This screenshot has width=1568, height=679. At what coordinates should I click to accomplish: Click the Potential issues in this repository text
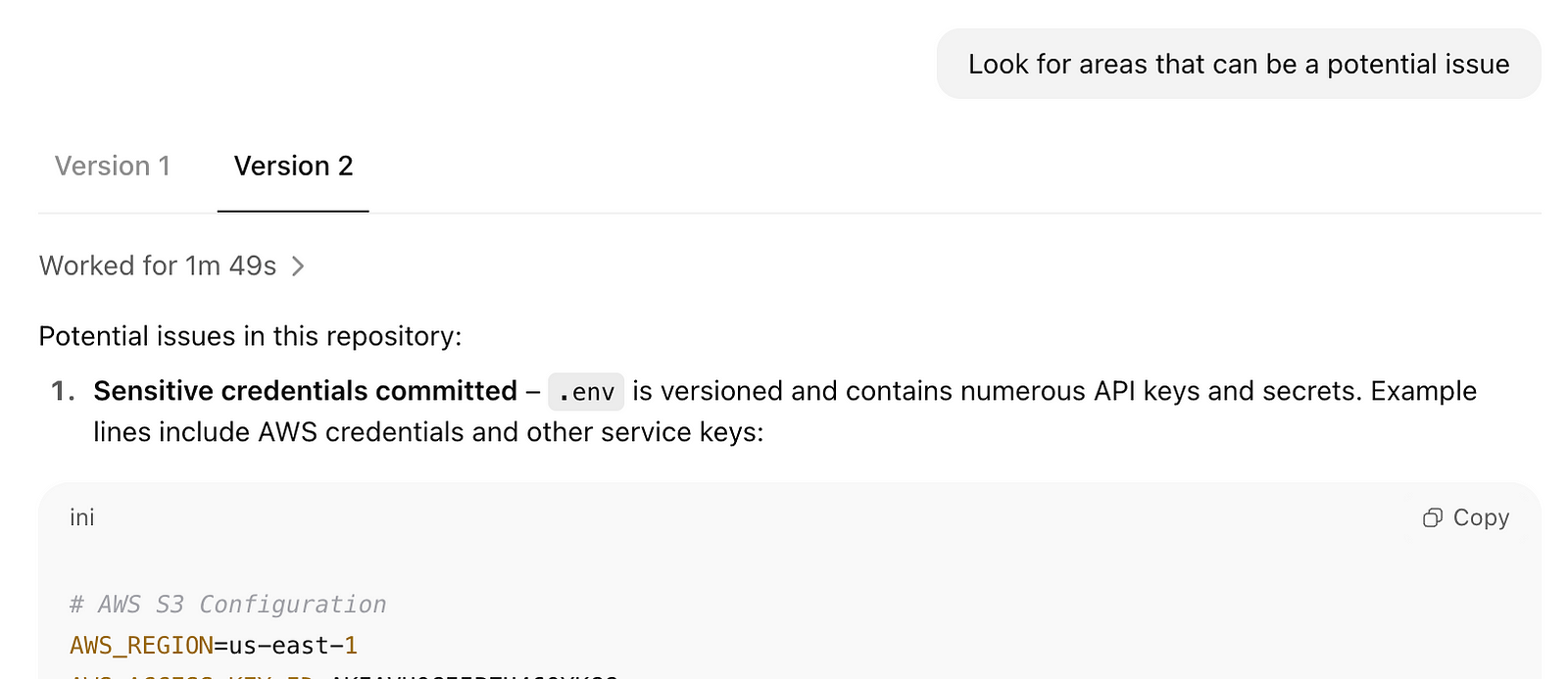pyautogui.click(x=250, y=336)
